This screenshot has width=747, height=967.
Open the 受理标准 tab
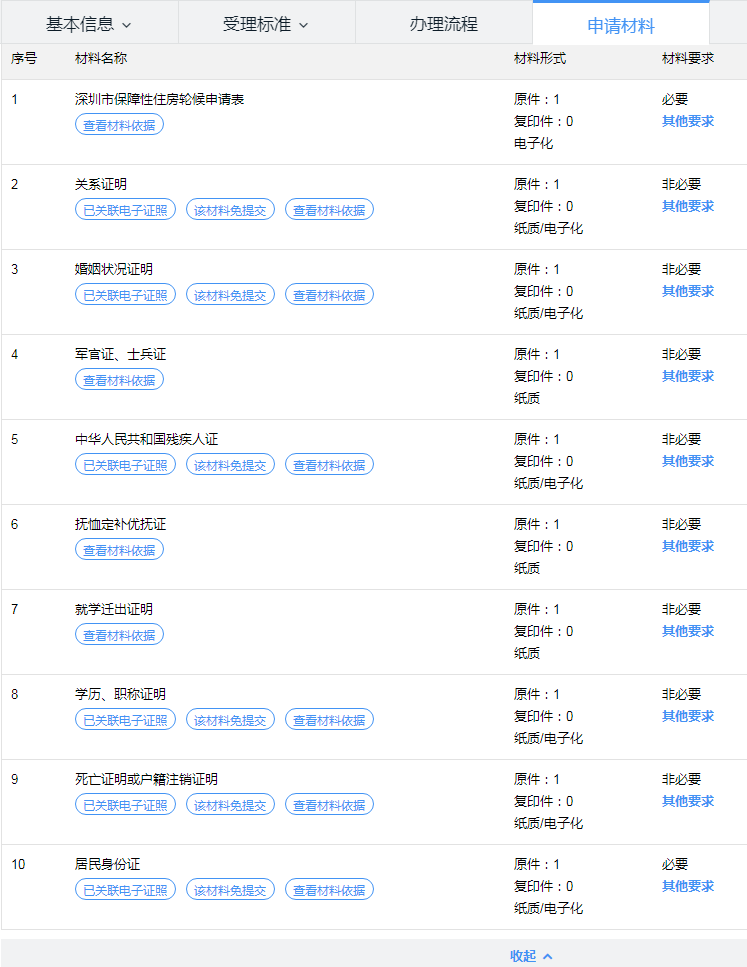pos(266,25)
